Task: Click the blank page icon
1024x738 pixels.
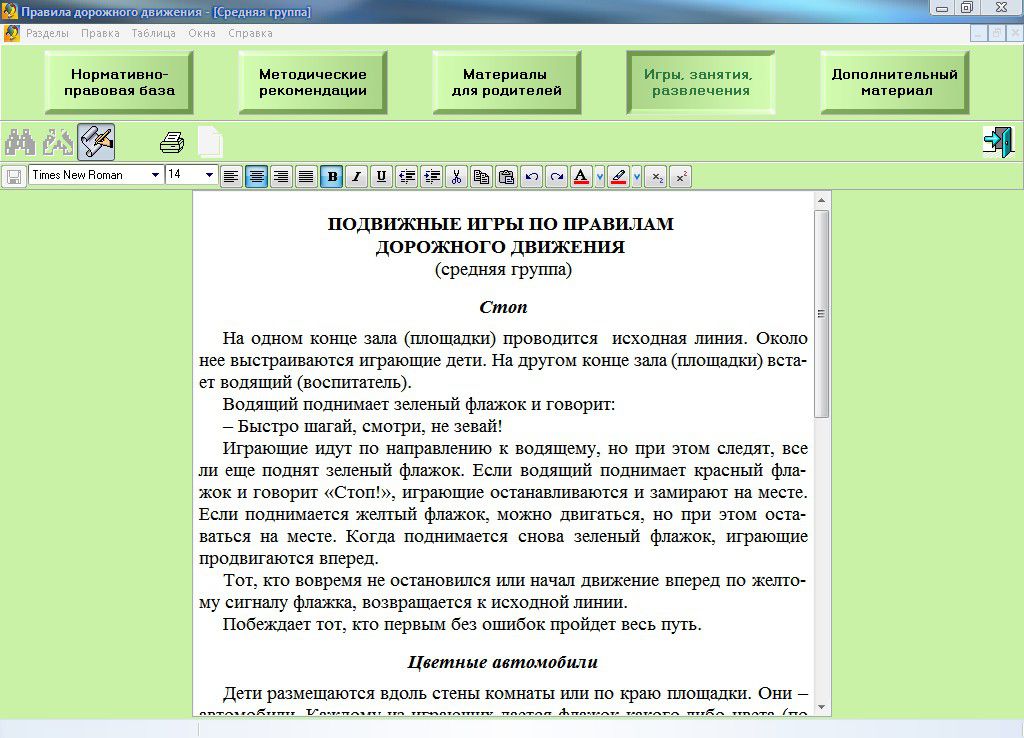Action: pos(210,142)
